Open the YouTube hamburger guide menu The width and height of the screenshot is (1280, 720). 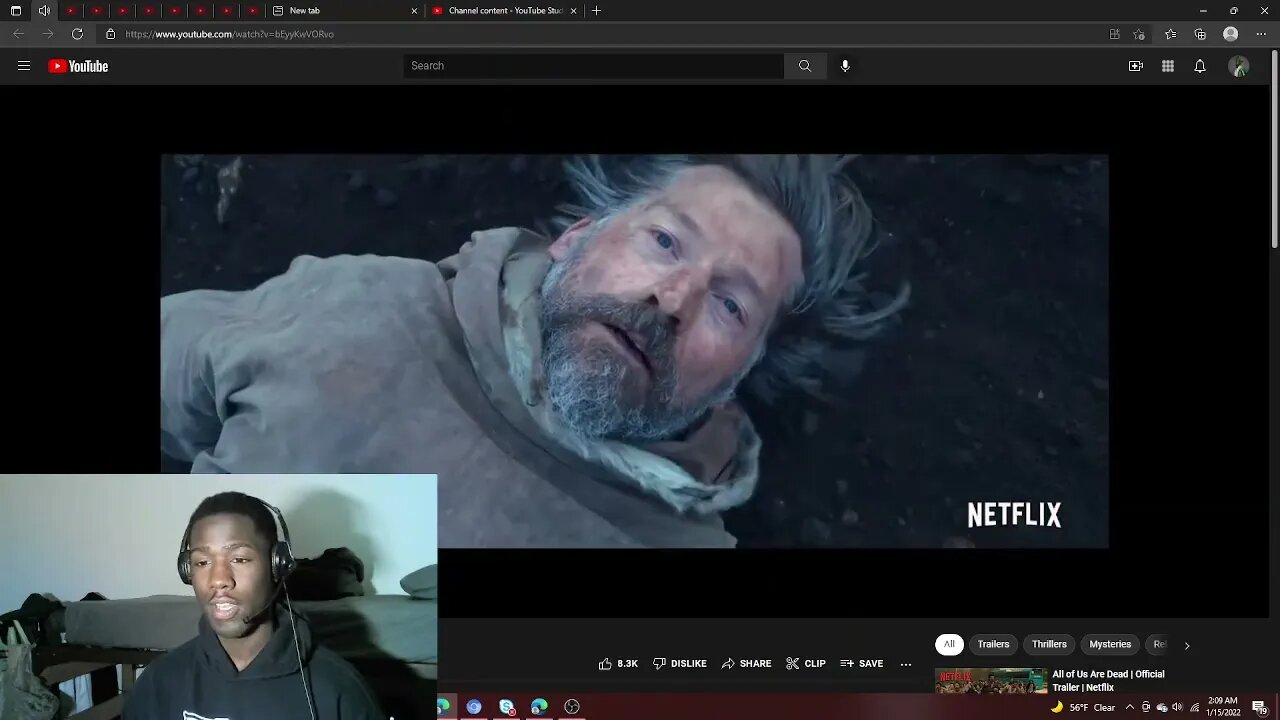tap(24, 66)
